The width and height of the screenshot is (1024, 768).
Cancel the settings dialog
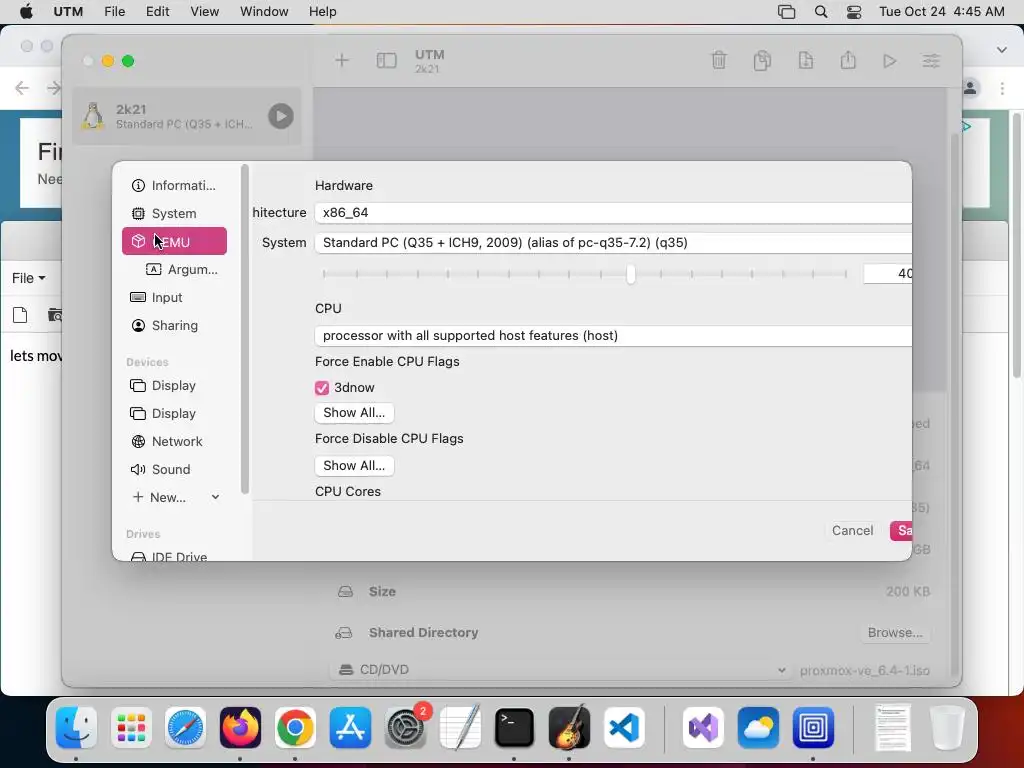tap(852, 531)
